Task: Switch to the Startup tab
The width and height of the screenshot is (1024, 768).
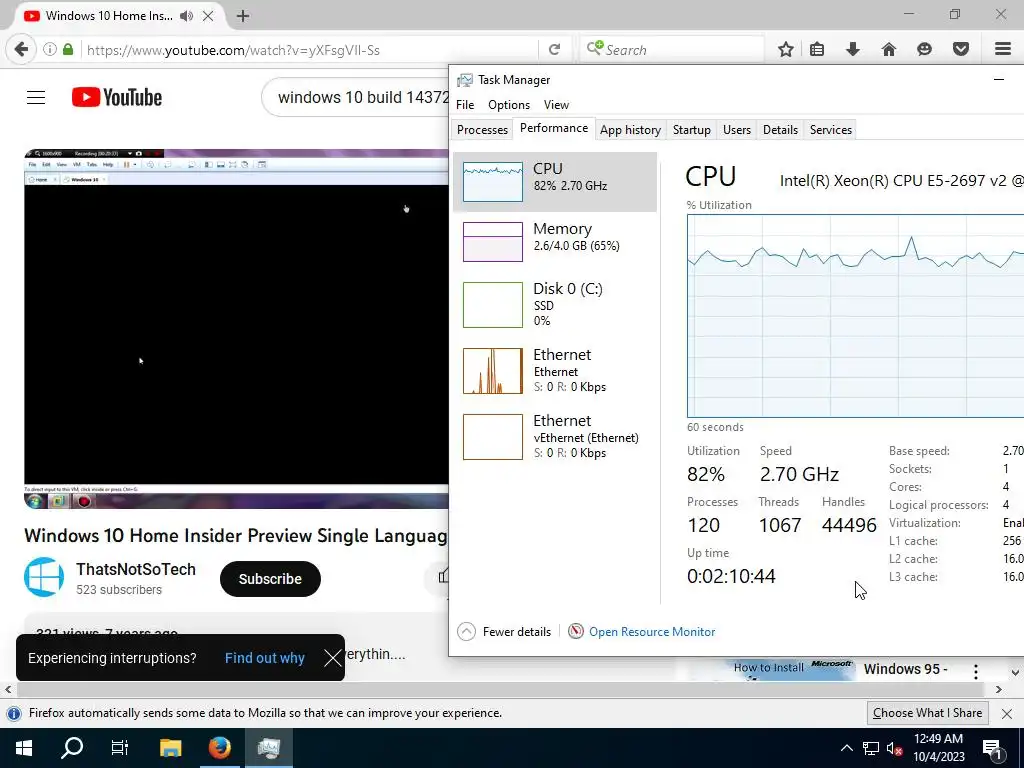Action: click(692, 130)
